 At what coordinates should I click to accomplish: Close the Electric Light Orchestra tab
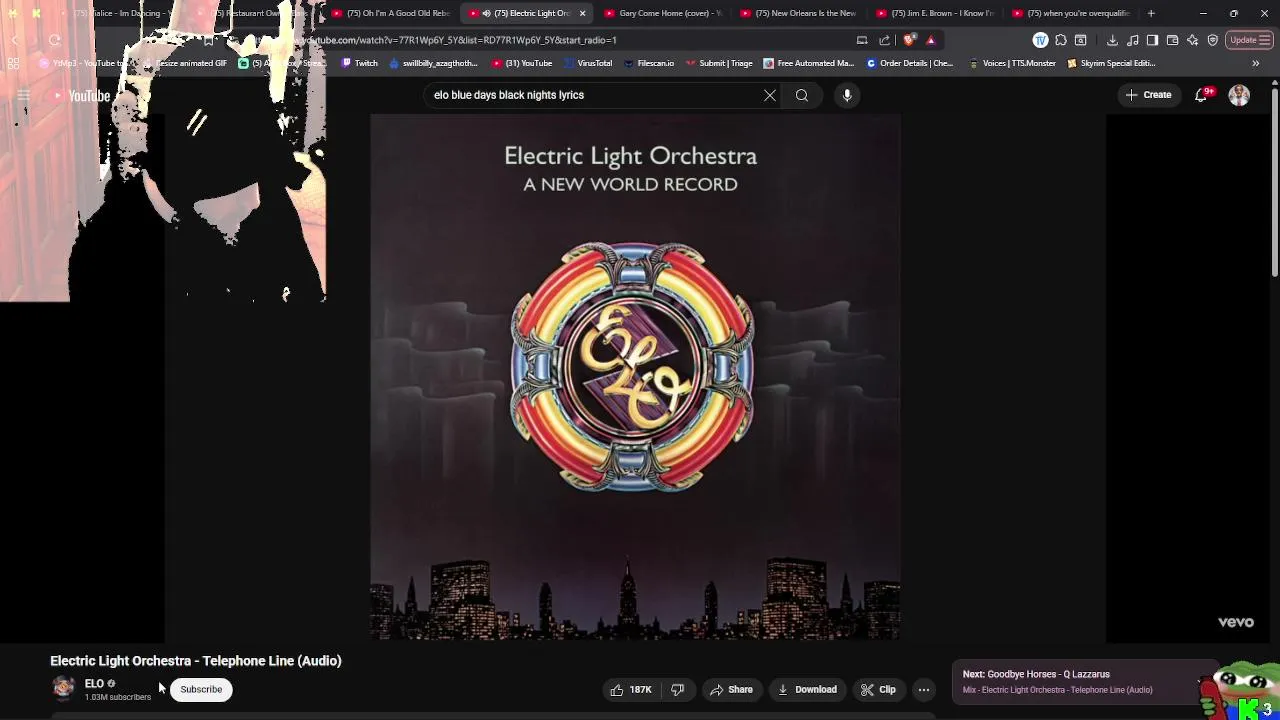coord(582,13)
